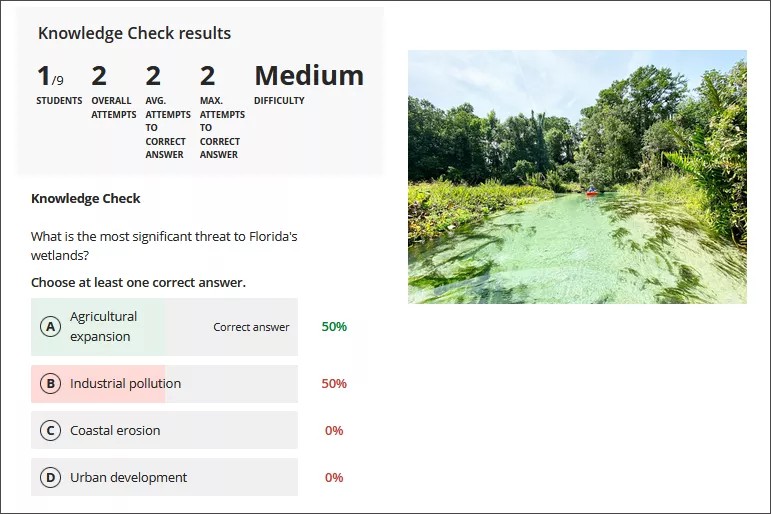Click the circled C answer icon
Screen dimensions: 771x514
[50, 431]
